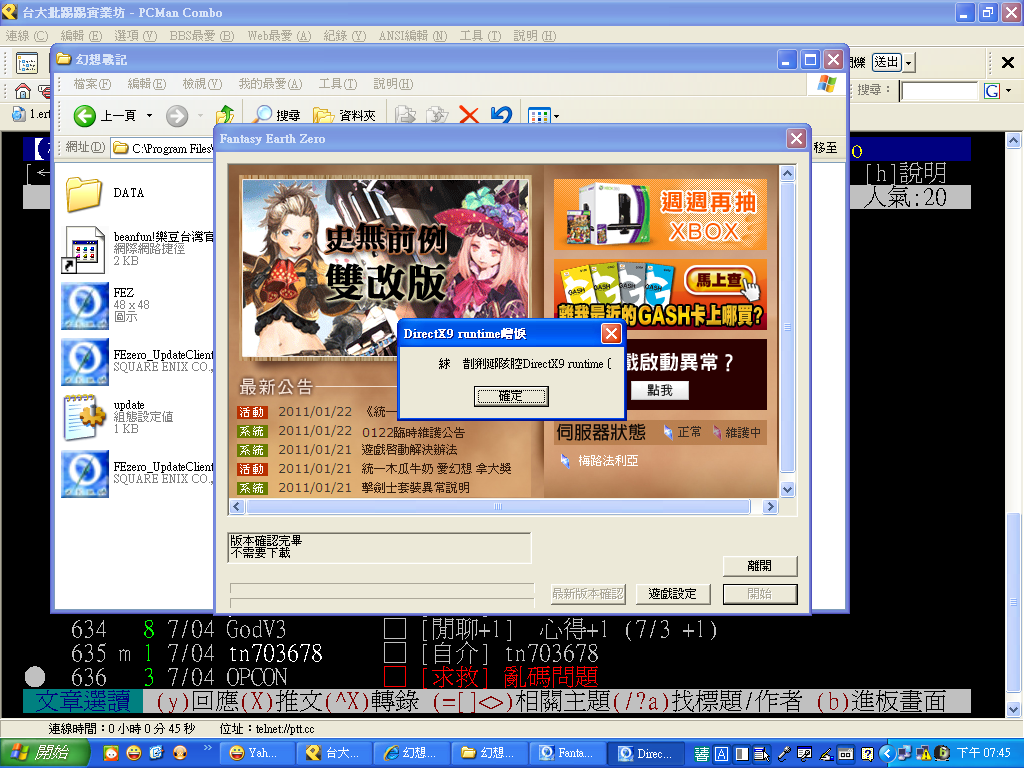Open the 0122臨時維護公告 announcement link
1024x768 pixels.
[413, 432]
